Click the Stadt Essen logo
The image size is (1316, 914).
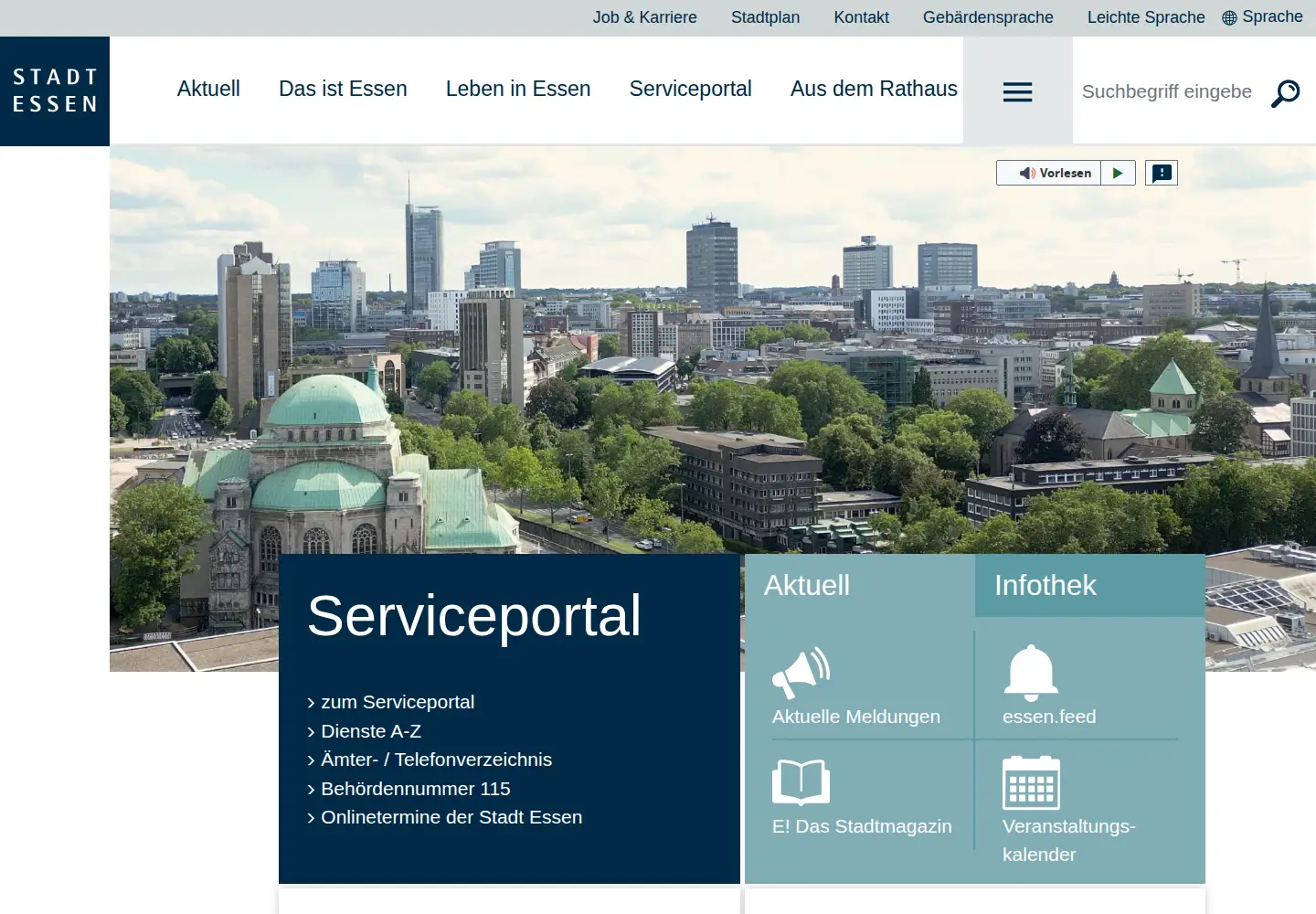(x=55, y=91)
